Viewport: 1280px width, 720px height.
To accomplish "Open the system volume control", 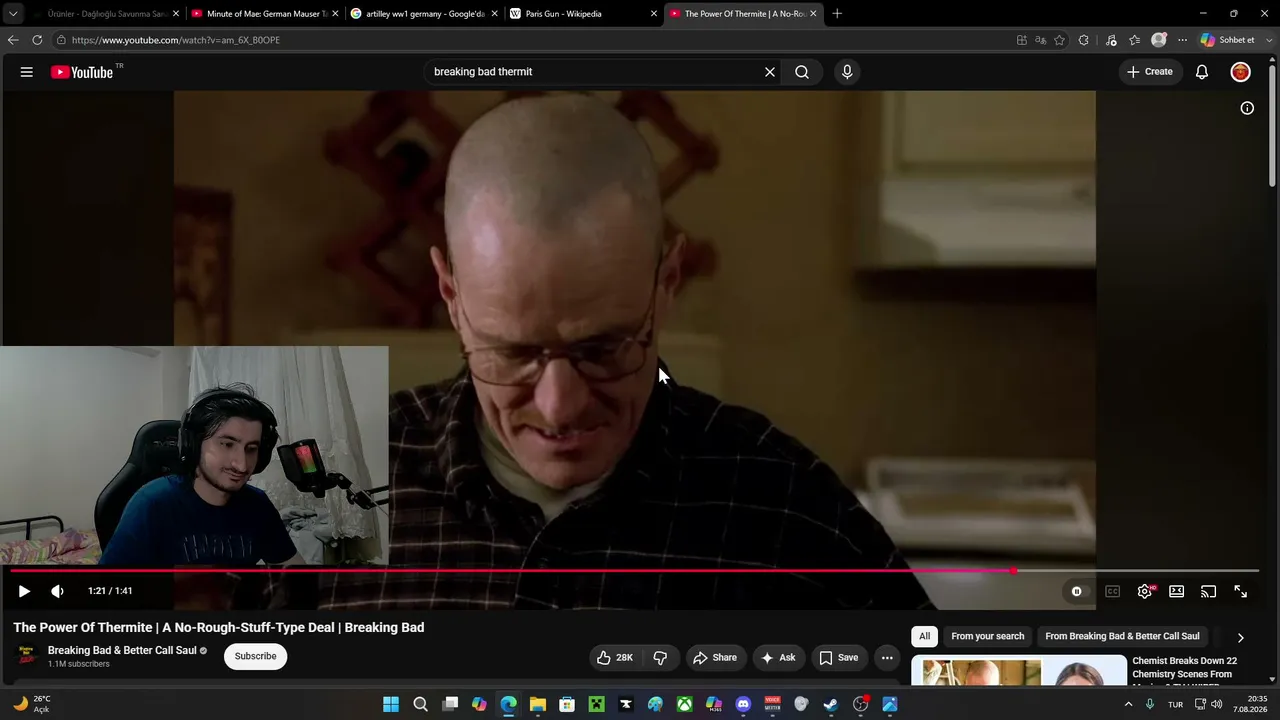I will (x=1217, y=704).
